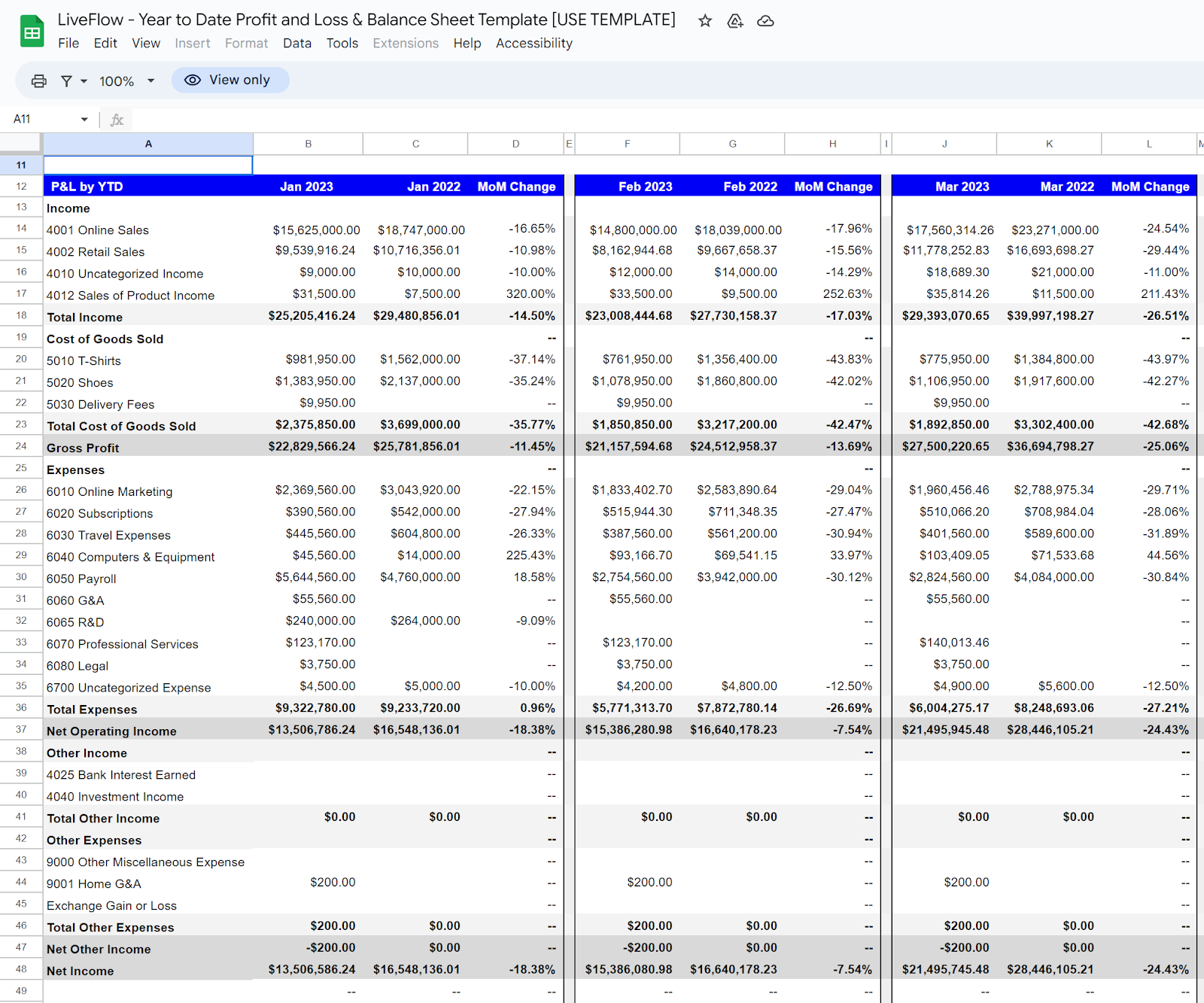Select column header B
The width and height of the screenshot is (1204, 1003).
(307, 143)
